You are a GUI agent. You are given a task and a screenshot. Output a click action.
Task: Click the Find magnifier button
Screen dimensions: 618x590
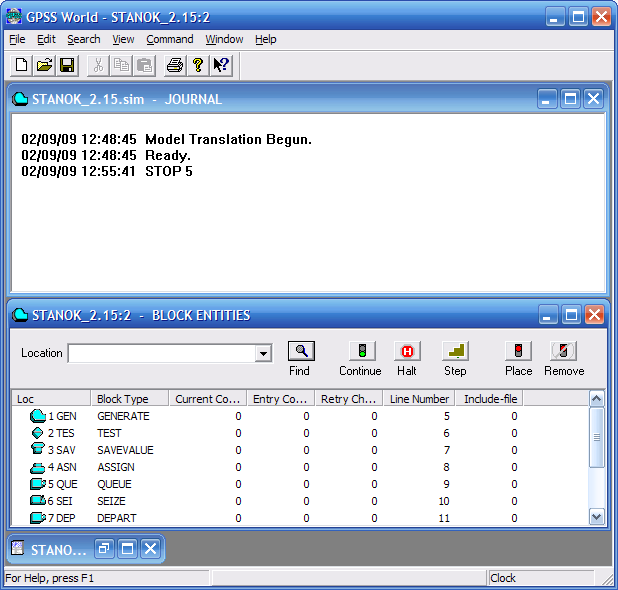(301, 351)
